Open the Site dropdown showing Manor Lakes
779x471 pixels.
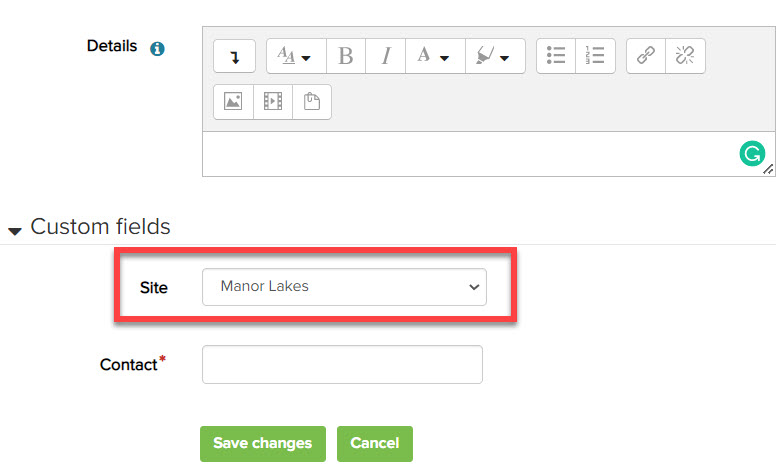click(344, 287)
